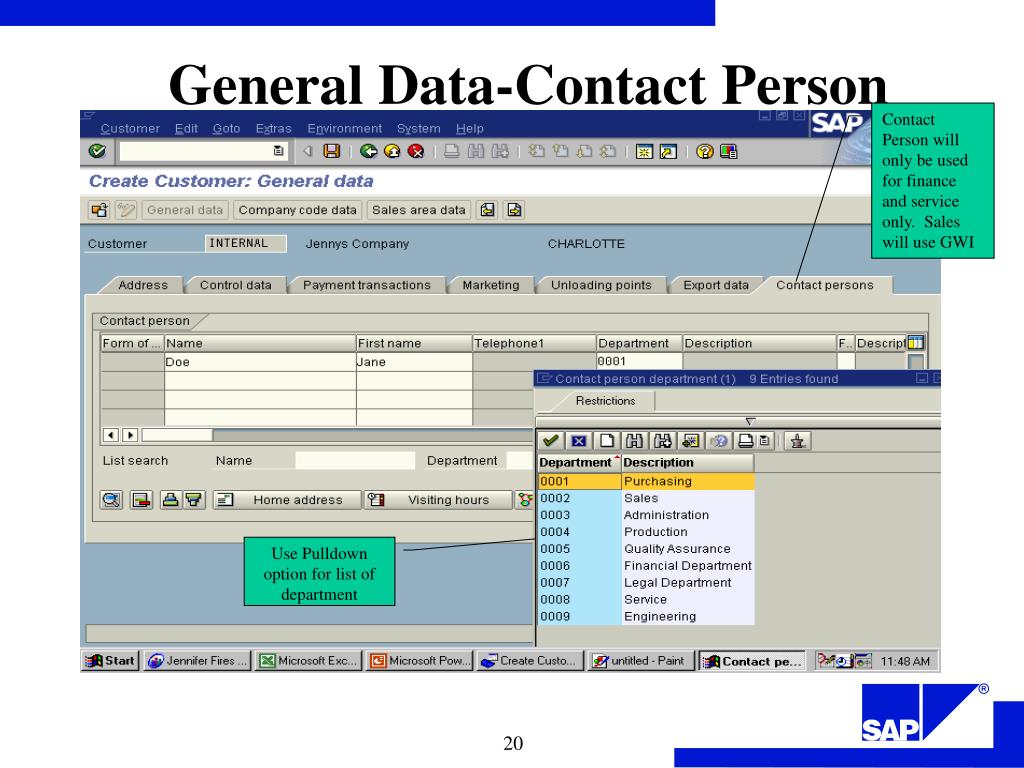Select 0002 Sales department row
This screenshot has width=1024, height=768.
pyautogui.click(x=646, y=498)
